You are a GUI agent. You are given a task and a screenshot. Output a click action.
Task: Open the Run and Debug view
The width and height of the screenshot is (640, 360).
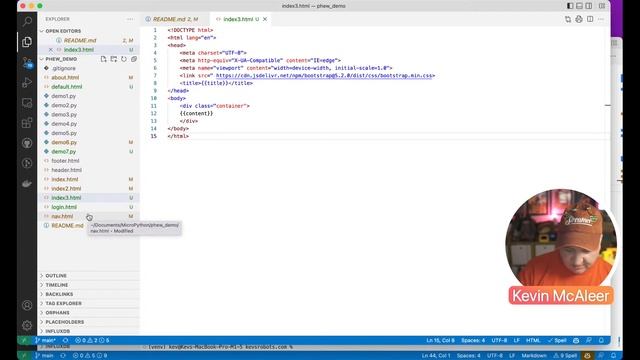(x=27, y=82)
